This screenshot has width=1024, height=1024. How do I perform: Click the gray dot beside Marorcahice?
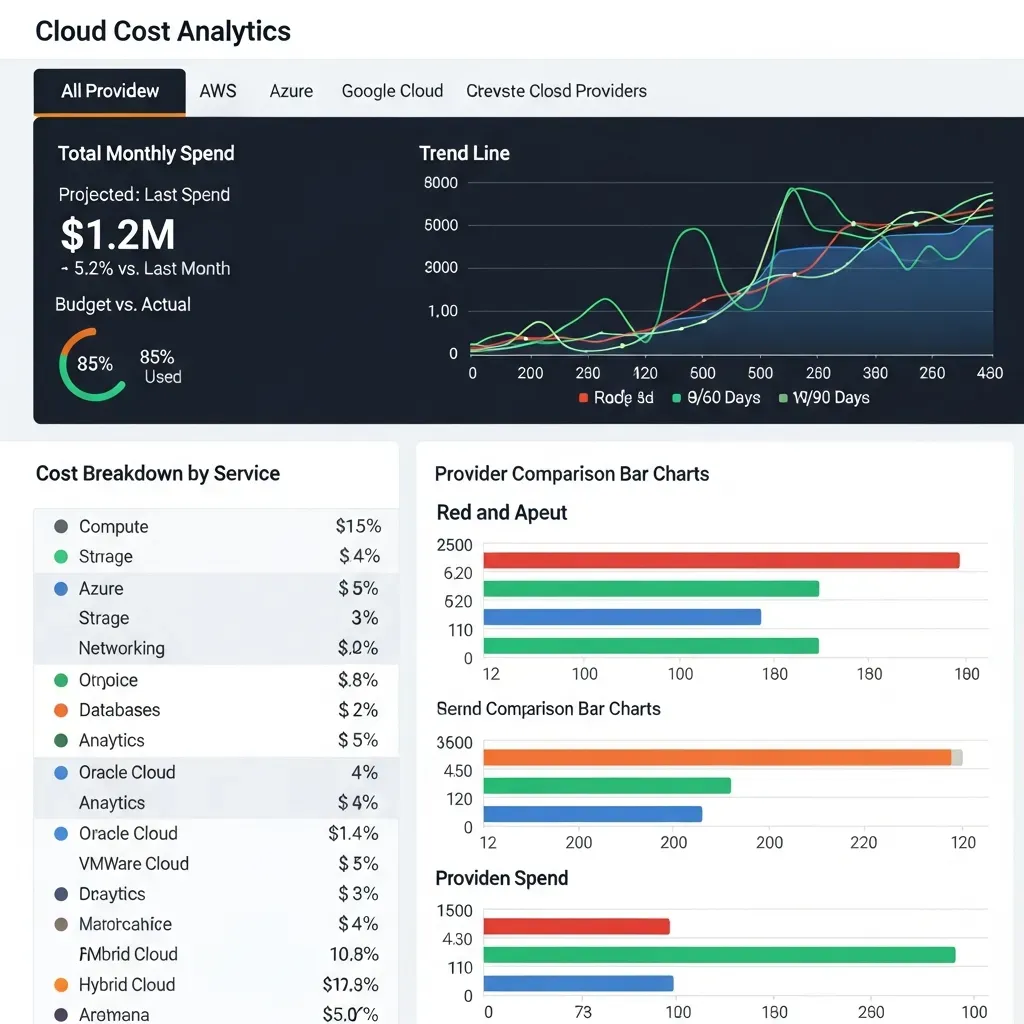pyautogui.click(x=61, y=924)
